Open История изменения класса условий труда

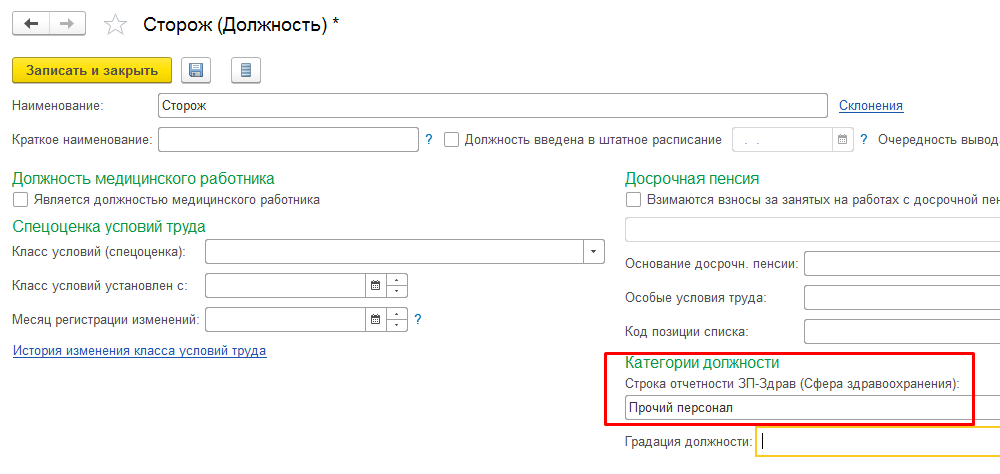(x=139, y=351)
